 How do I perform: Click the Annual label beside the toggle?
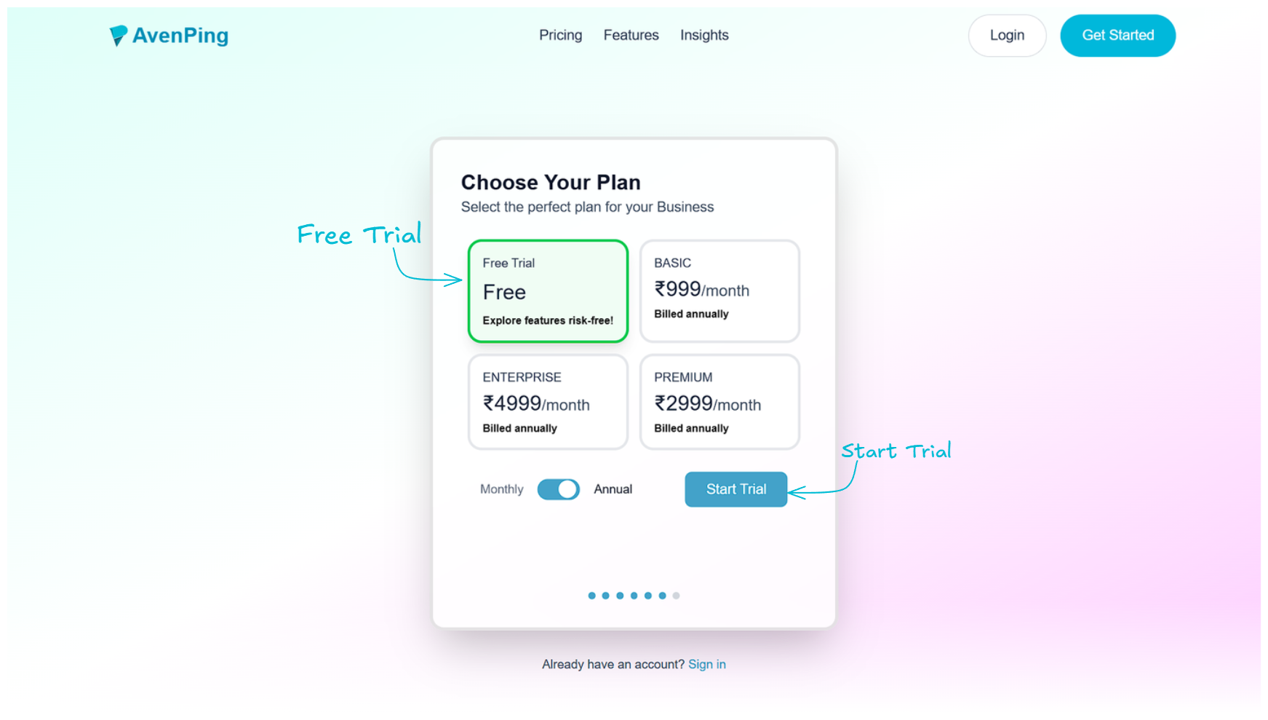coord(613,489)
